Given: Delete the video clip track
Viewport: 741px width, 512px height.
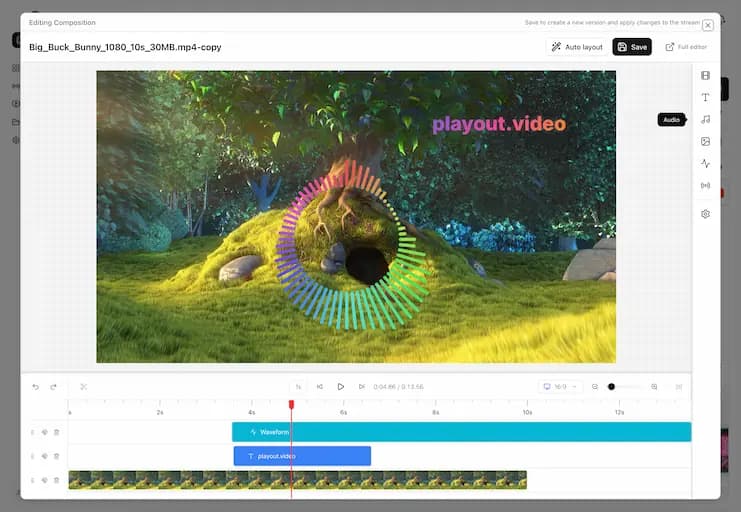Looking at the screenshot, I should [56, 480].
